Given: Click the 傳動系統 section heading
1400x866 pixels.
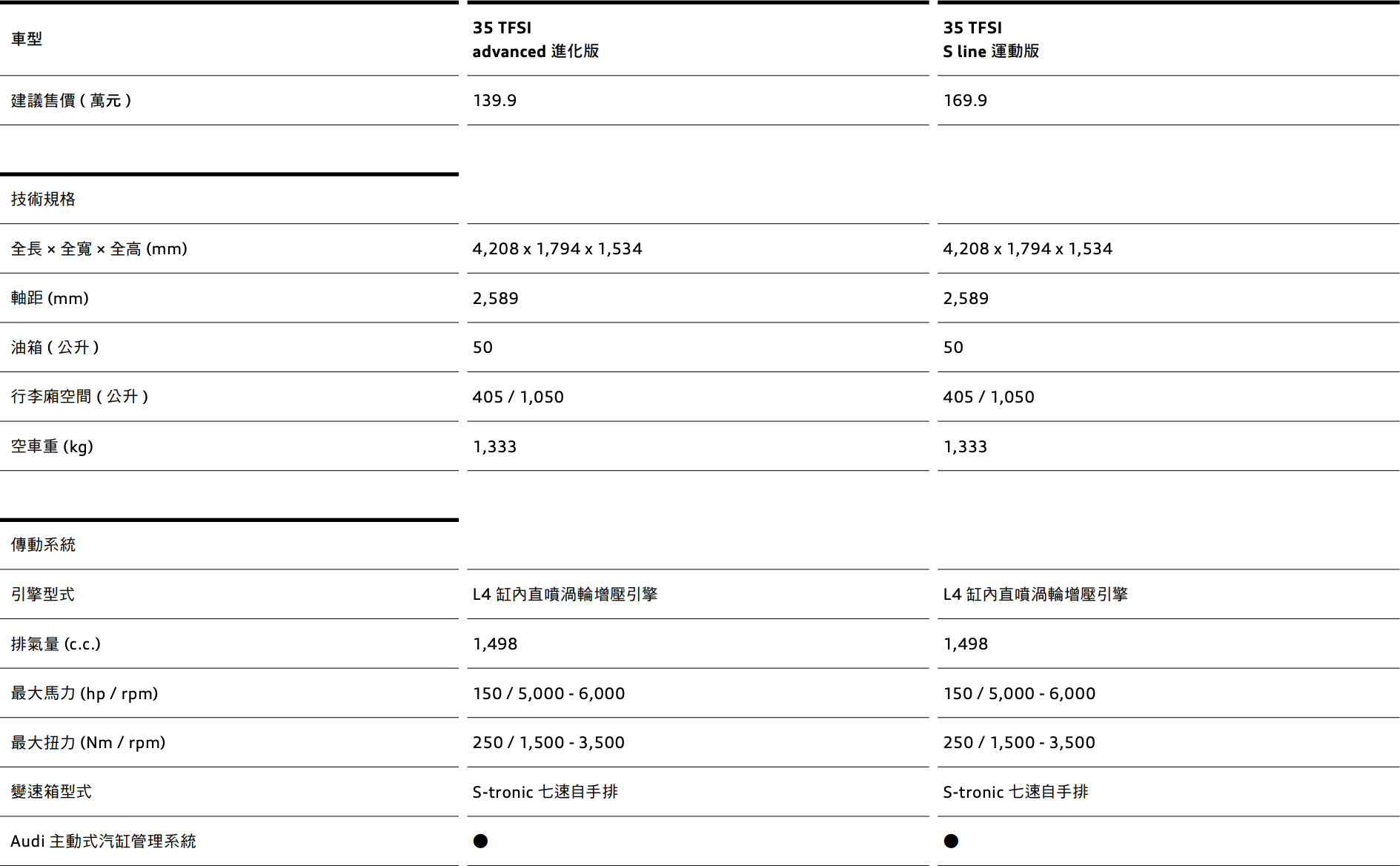Looking at the screenshot, I should coord(43,544).
